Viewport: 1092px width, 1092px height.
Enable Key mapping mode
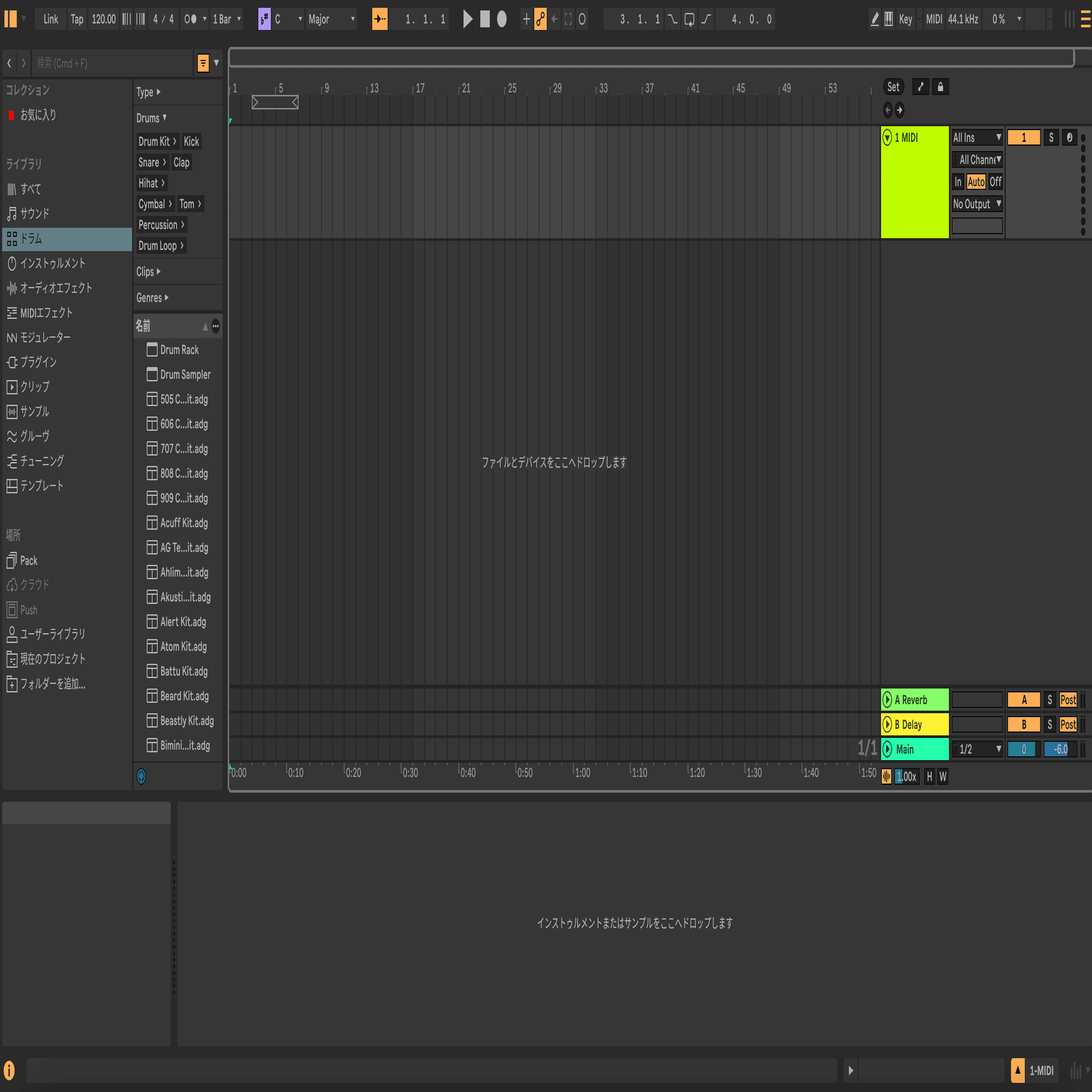point(905,20)
